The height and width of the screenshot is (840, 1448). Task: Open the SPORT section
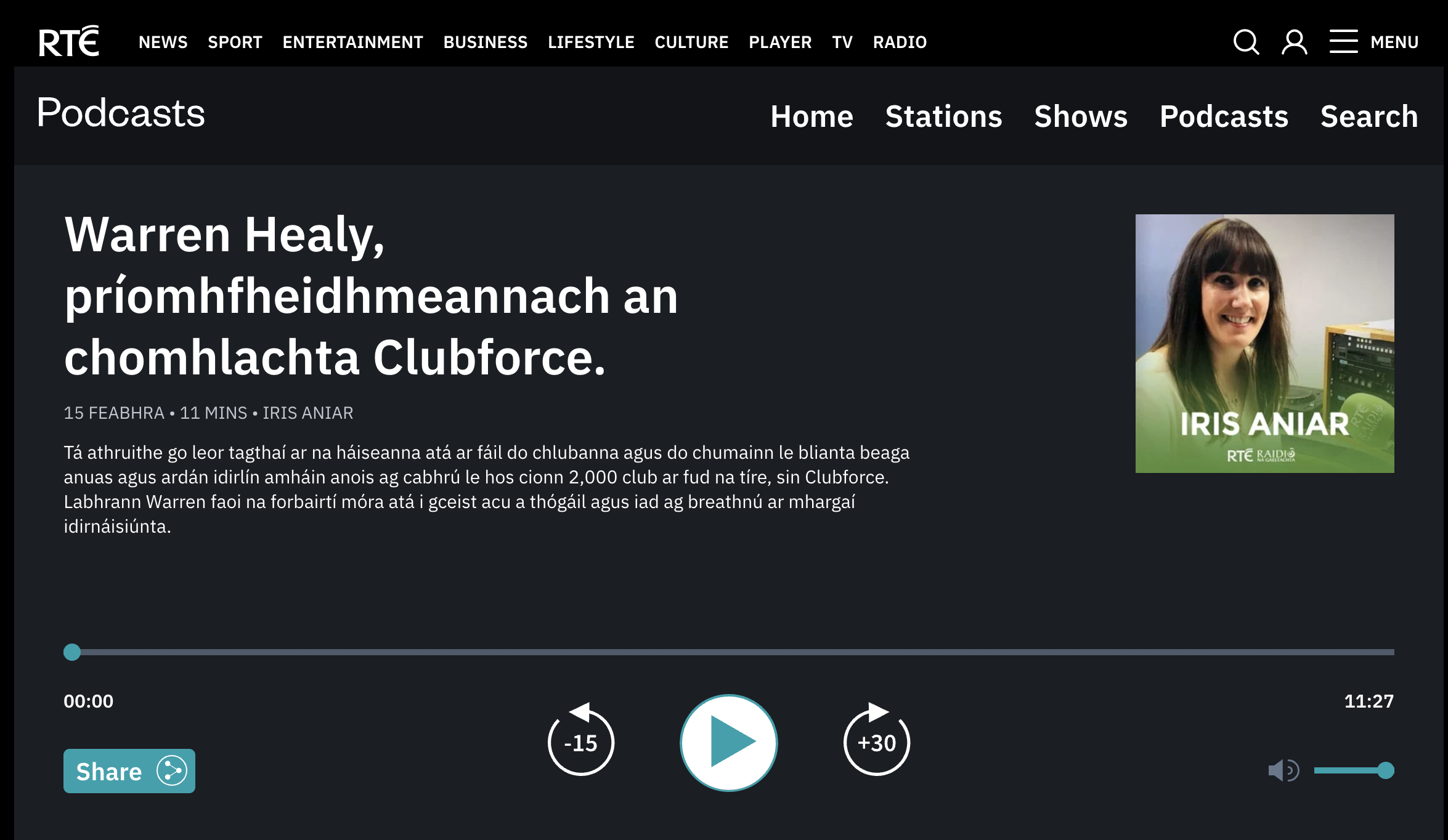[x=235, y=42]
